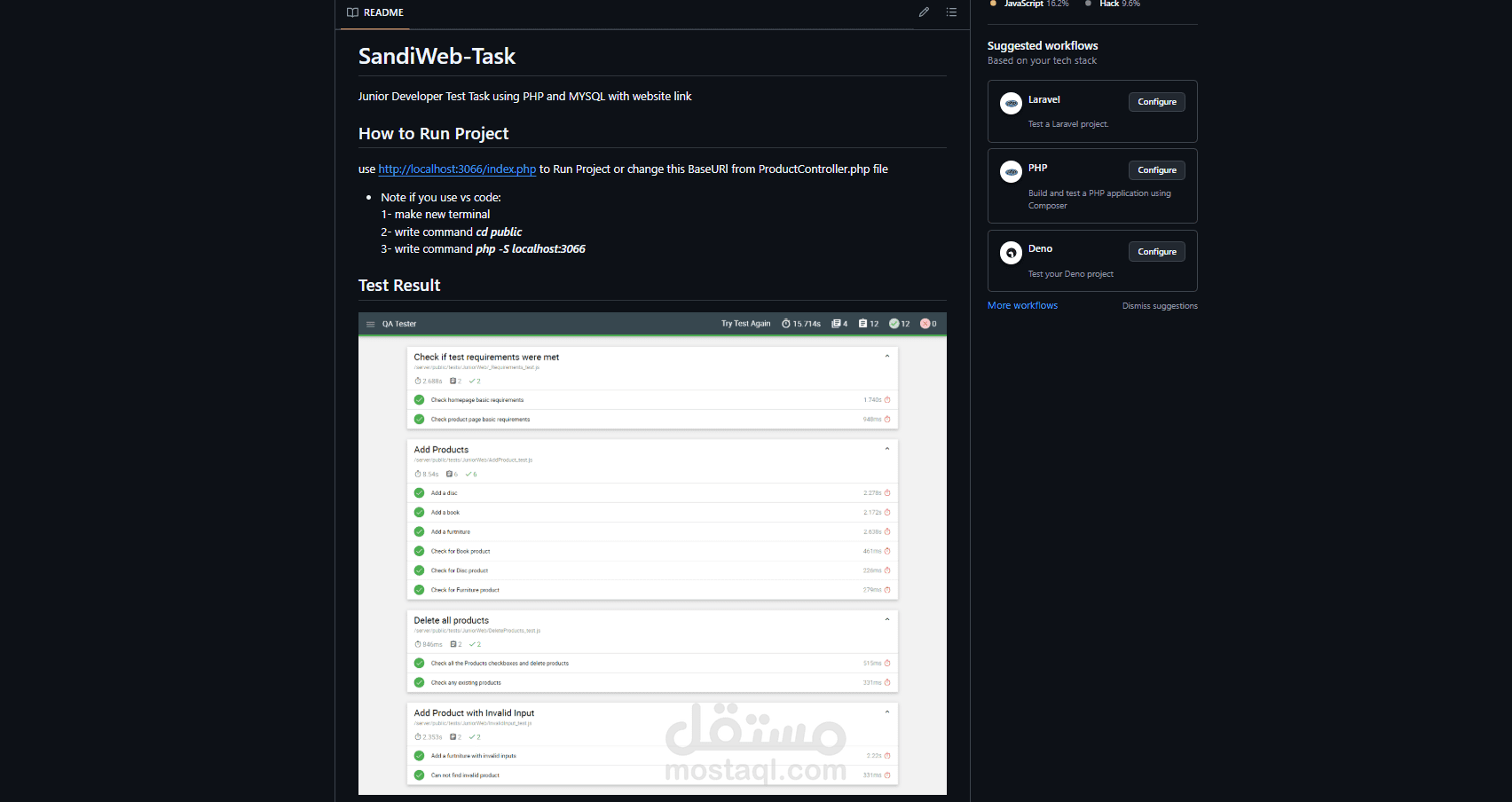This screenshot has width=1512, height=802.
Task: Click 'Based on your tech stack' subtitle
Action: [1042, 61]
